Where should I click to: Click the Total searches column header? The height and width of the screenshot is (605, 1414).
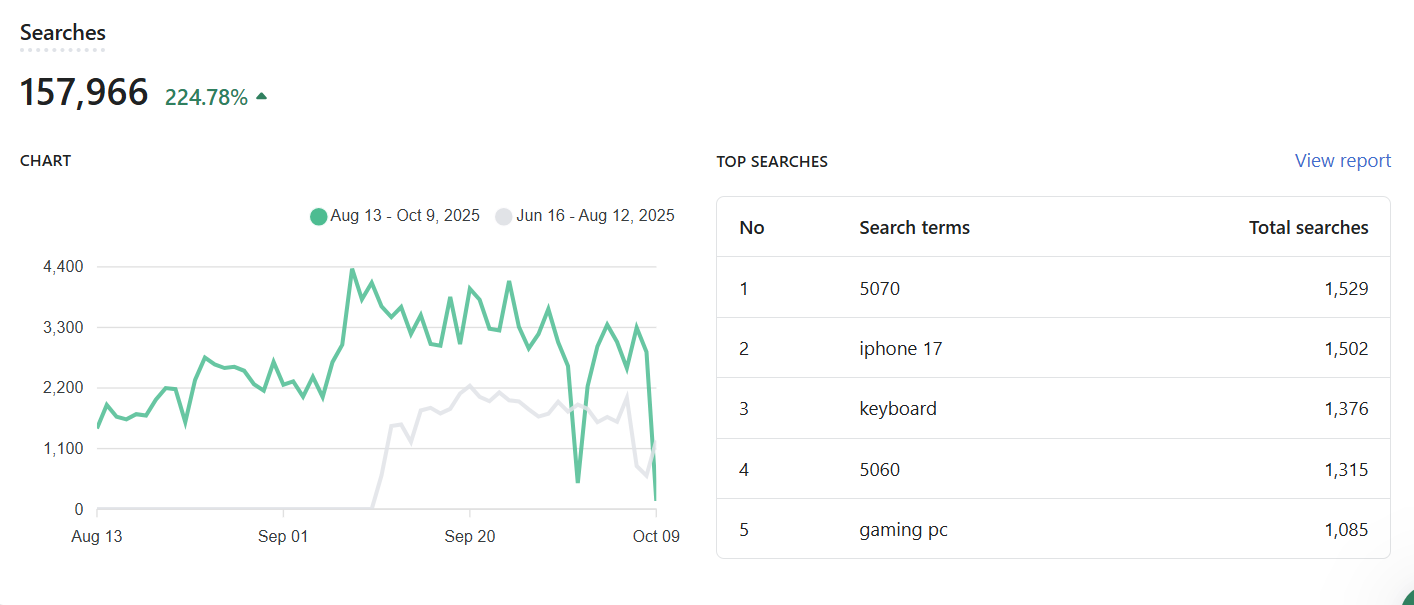pos(1308,228)
